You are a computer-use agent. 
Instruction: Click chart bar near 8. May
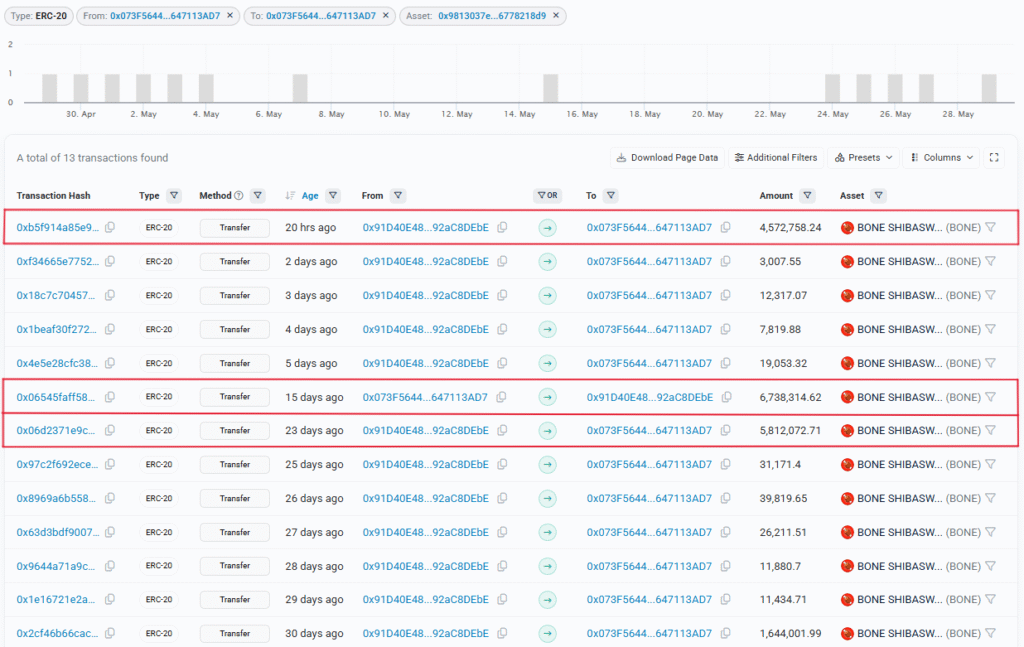(x=300, y=88)
